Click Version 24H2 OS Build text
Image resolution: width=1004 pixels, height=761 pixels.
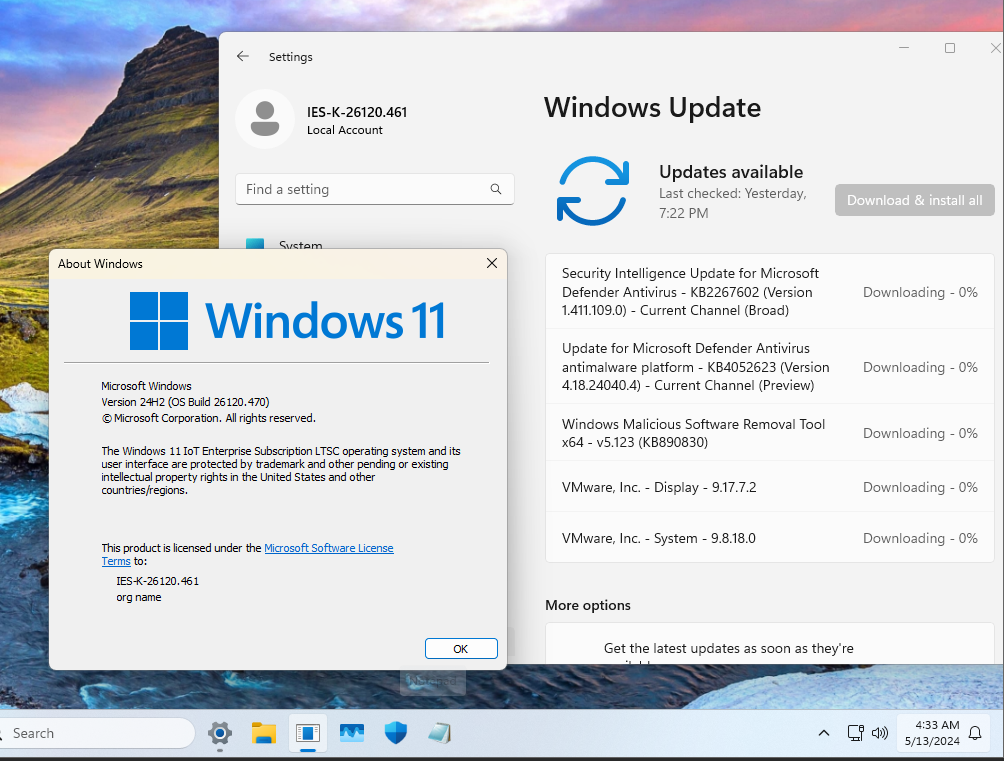click(185, 402)
